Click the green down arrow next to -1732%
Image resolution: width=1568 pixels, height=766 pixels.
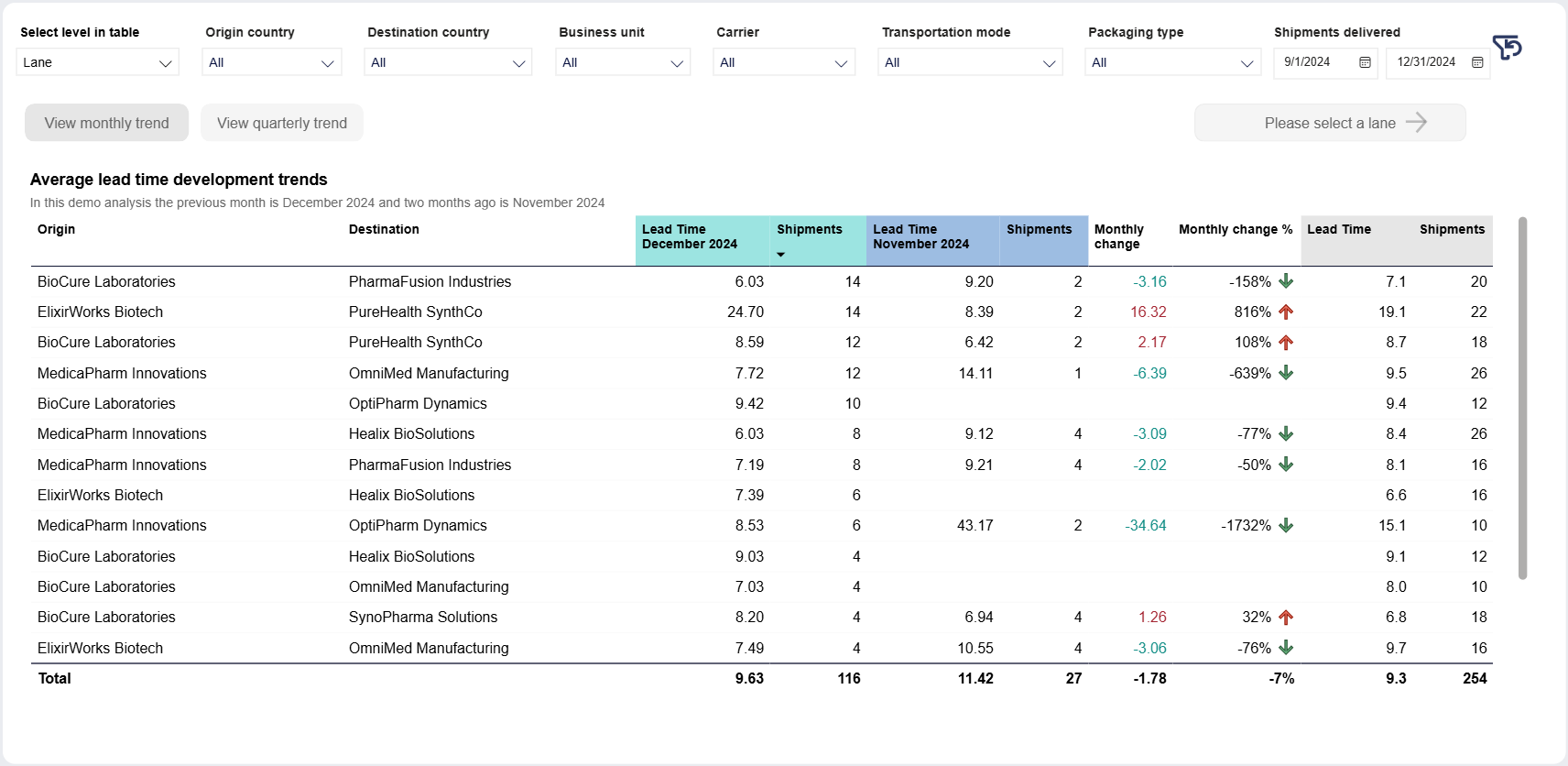click(x=1286, y=525)
